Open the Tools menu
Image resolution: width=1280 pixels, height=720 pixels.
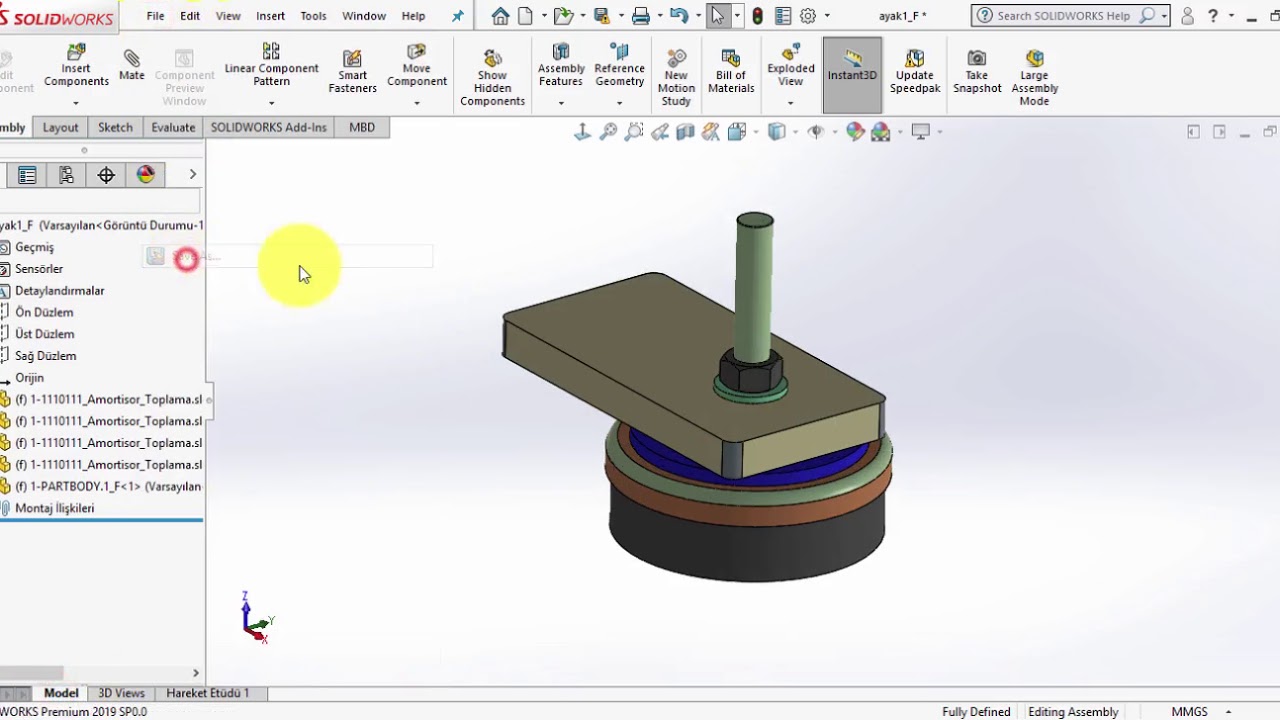click(x=313, y=16)
